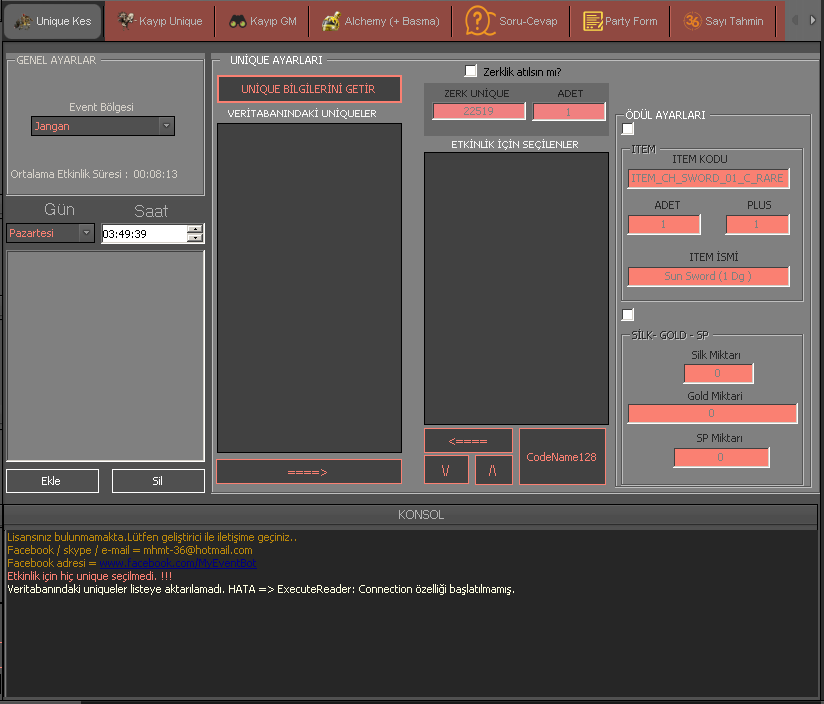Click the Alchemy tab icon
The image size is (824, 704).
[x=331, y=21]
